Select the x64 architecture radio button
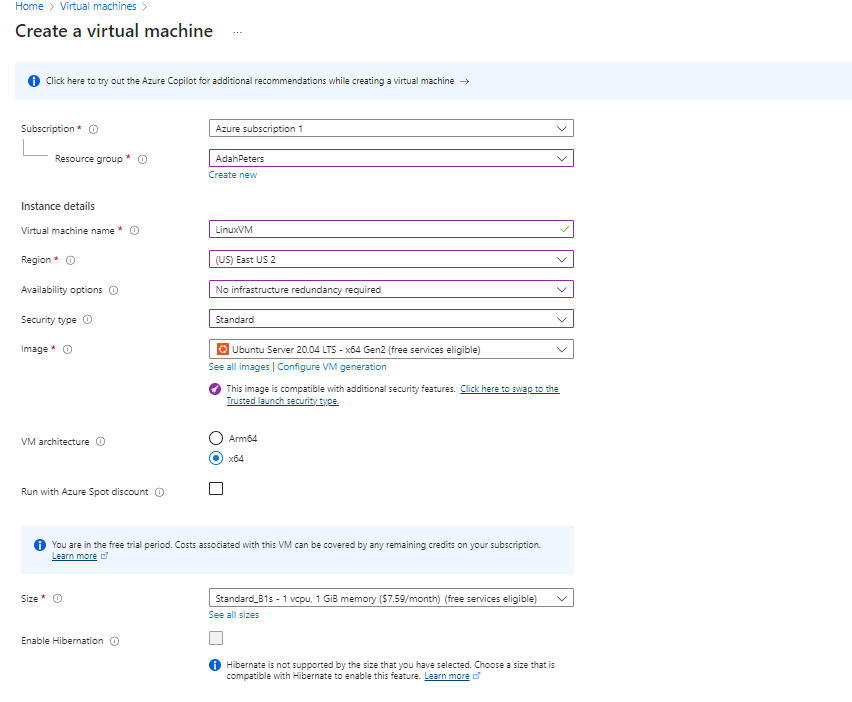Screen dimensions: 852x702 (x=216, y=459)
